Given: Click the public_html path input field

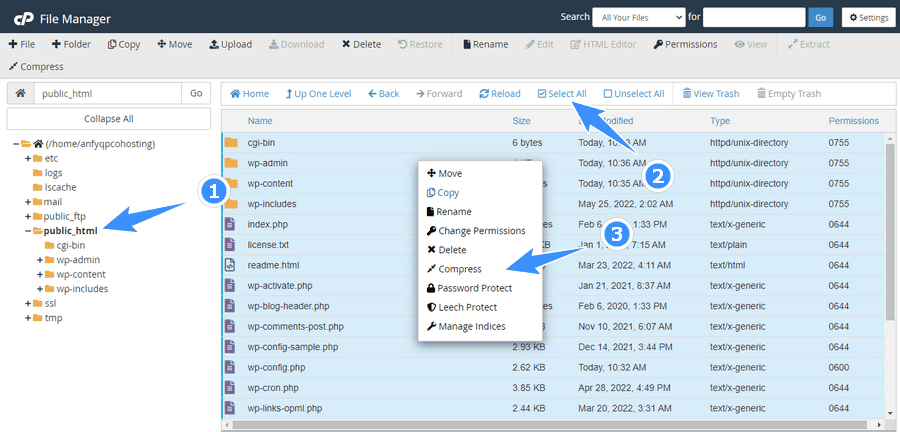Looking at the screenshot, I should pyautogui.click(x=107, y=94).
